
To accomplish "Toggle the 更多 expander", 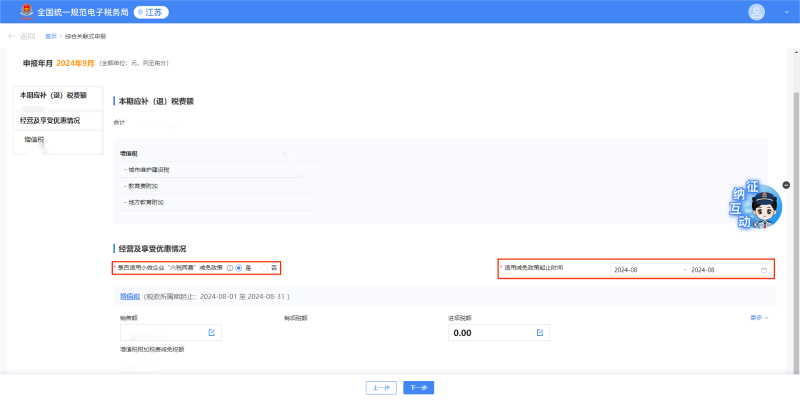I will point(759,317).
